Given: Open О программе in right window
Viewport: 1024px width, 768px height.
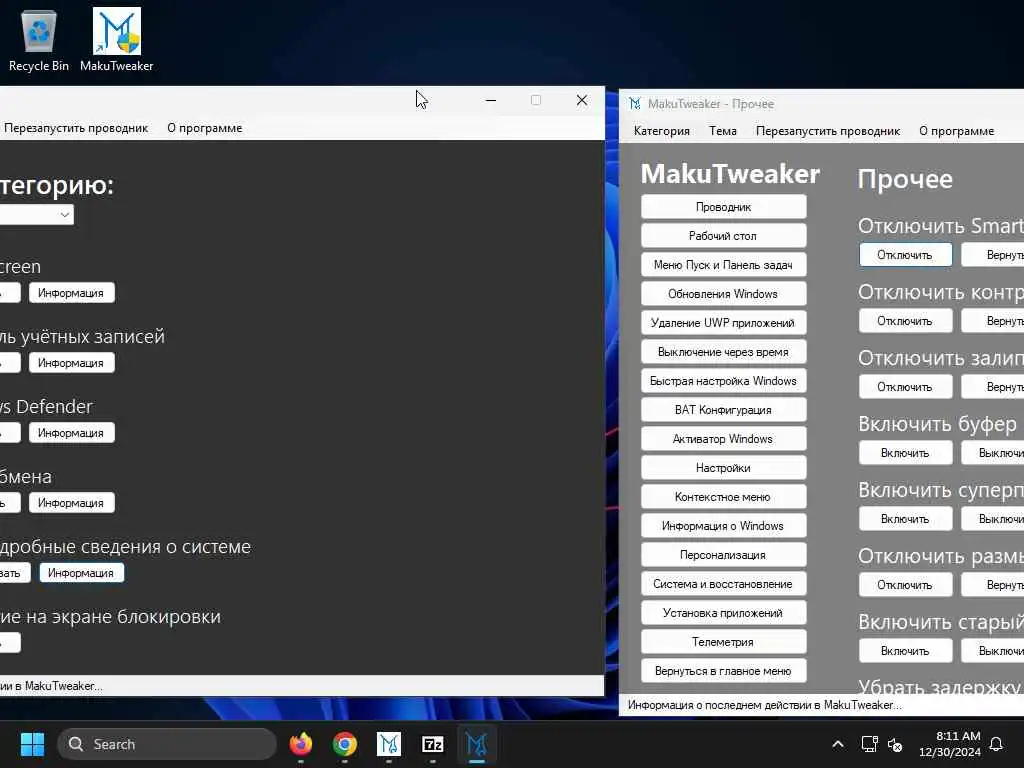Looking at the screenshot, I should tap(956, 131).
